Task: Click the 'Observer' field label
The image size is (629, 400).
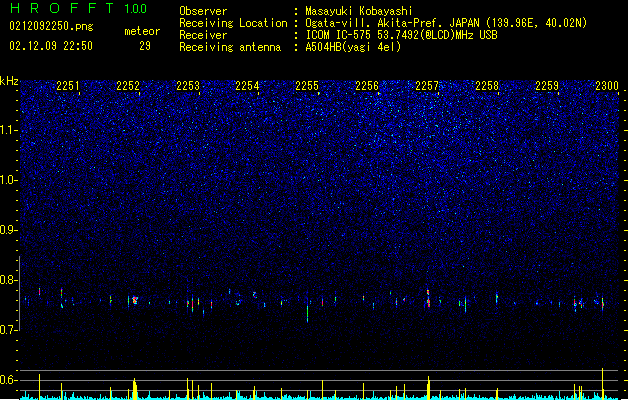Action: [203, 11]
